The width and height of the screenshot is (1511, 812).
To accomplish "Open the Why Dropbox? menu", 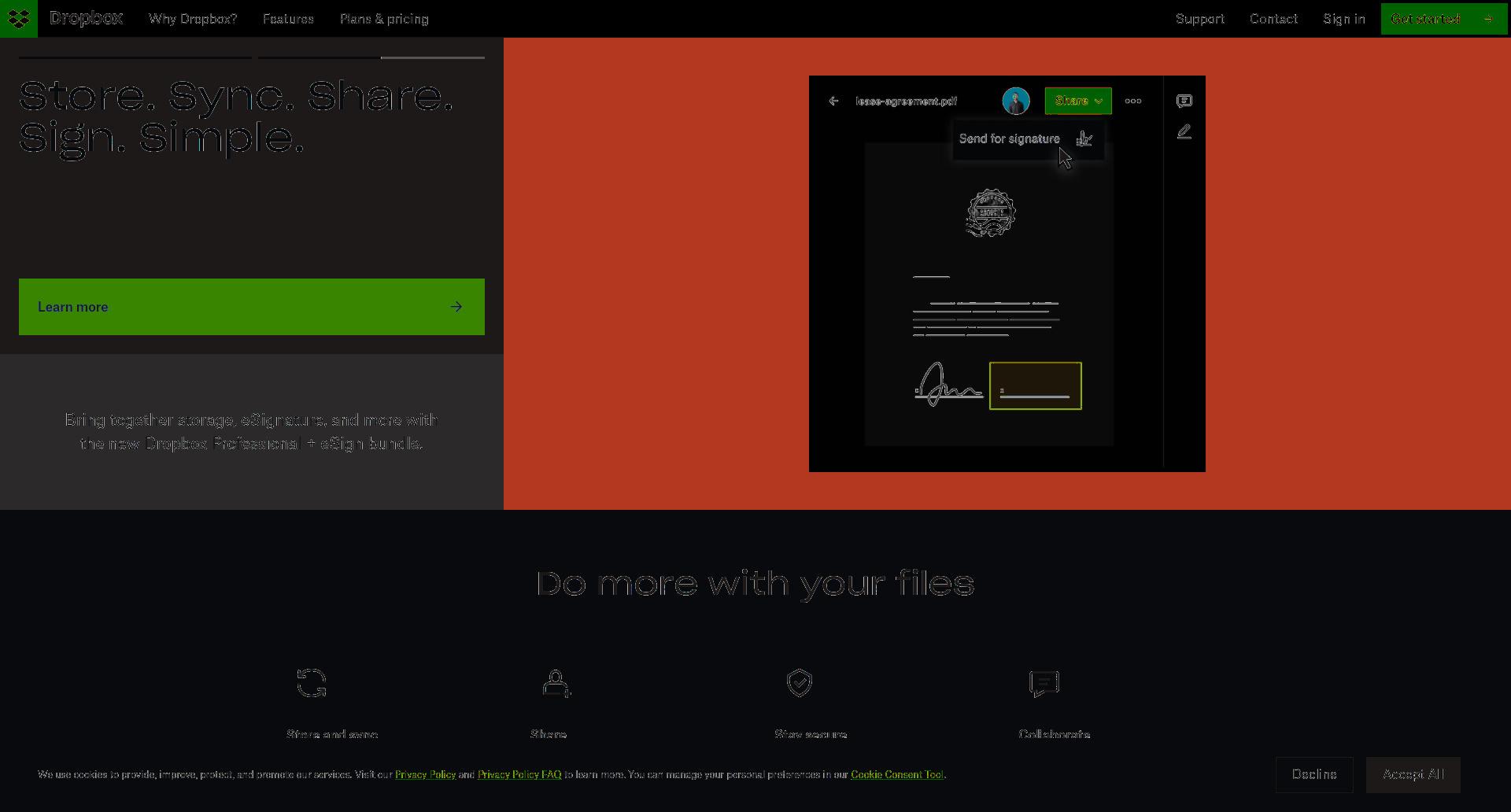I will pos(193,19).
